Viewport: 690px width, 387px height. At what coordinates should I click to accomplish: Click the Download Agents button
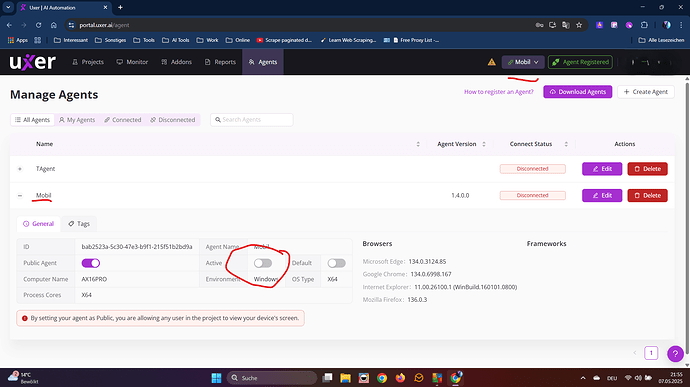577,92
